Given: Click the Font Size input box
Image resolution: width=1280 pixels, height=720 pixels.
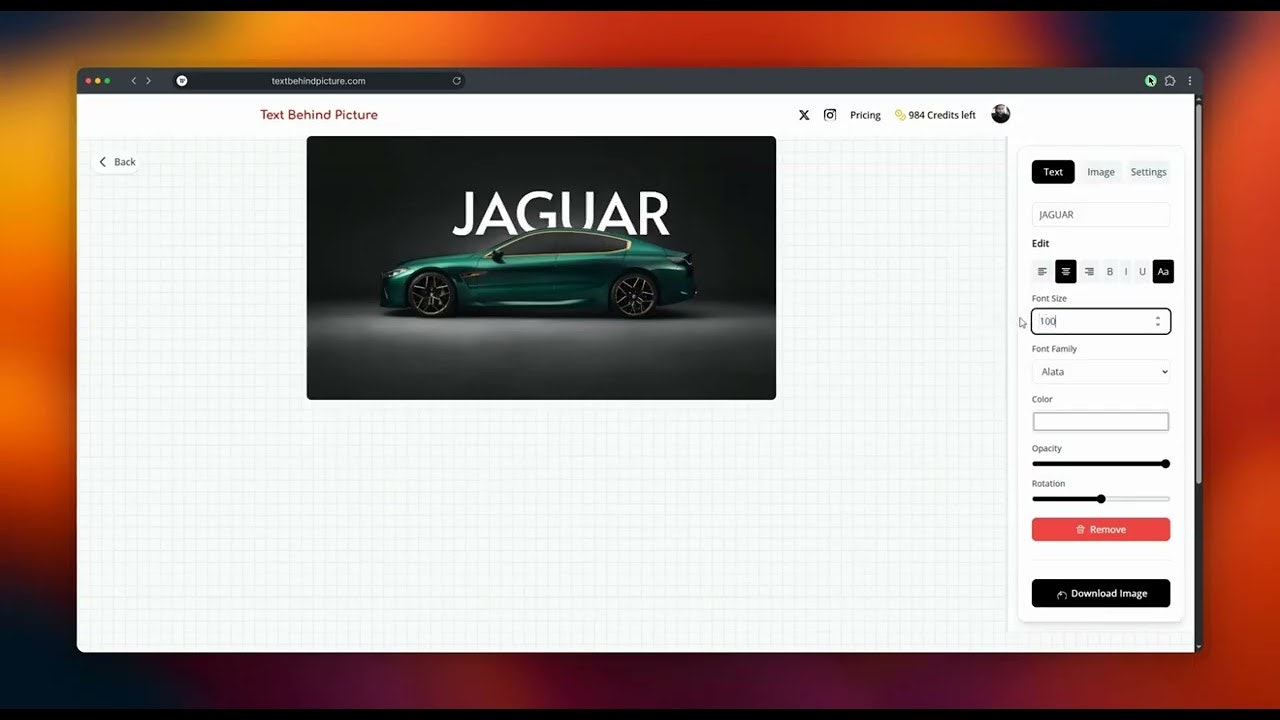Looking at the screenshot, I should point(1101,321).
